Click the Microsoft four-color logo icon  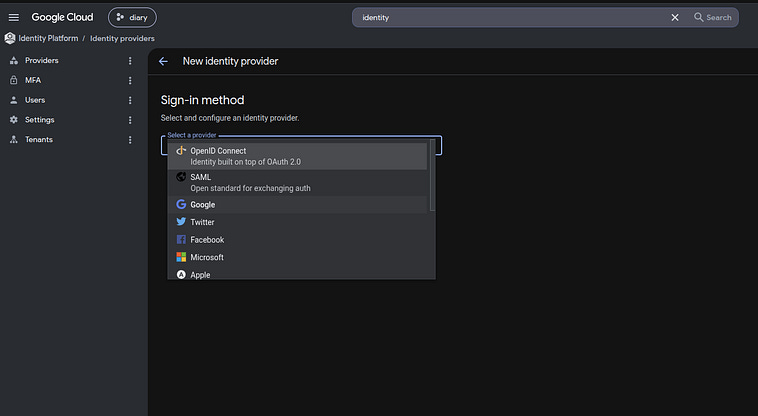(x=181, y=257)
